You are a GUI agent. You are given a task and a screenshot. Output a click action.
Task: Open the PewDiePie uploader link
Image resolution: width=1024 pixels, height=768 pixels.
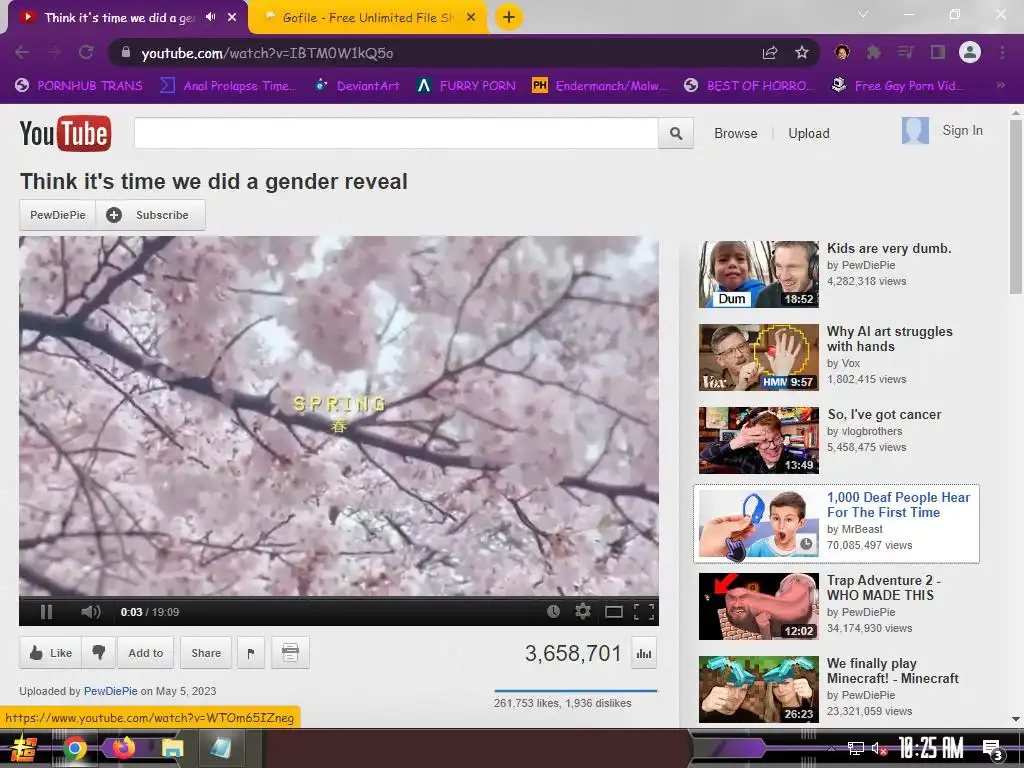coord(110,691)
